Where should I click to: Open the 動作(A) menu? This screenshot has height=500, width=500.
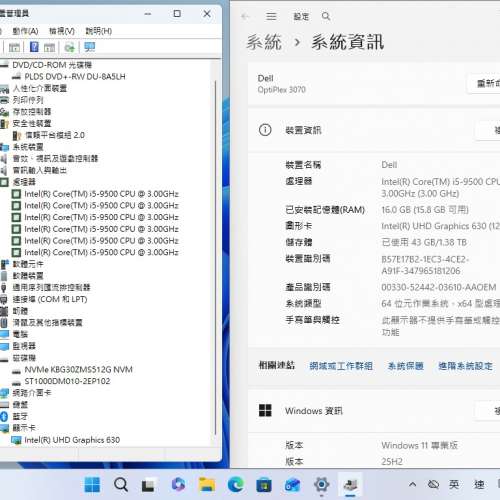pyautogui.click(x=25, y=31)
